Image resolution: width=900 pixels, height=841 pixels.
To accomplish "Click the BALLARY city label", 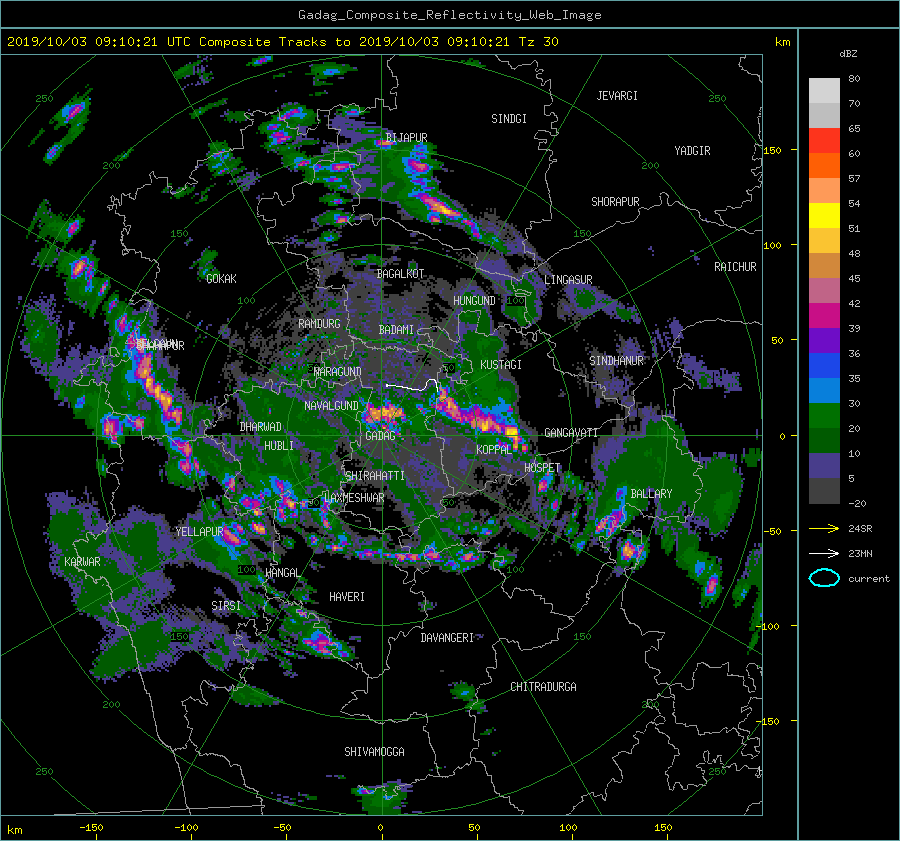I will click(x=651, y=494).
